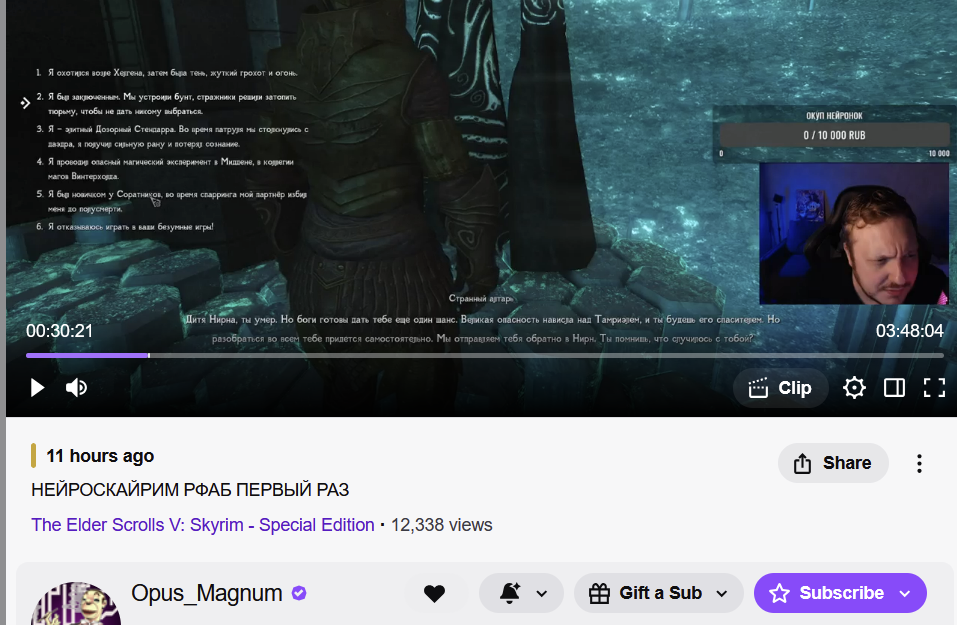Expand Subscribe options chevron

(x=905, y=593)
